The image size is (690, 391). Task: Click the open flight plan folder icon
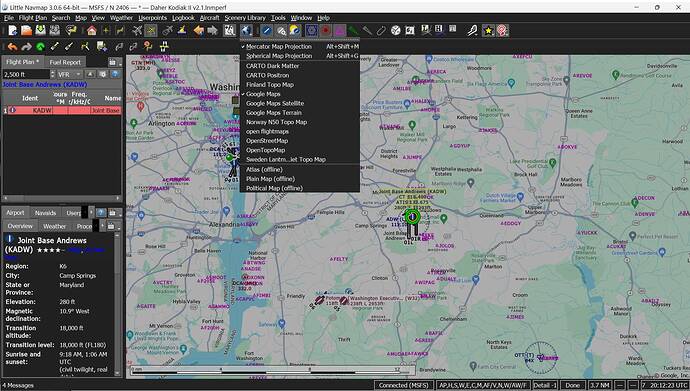coord(26,30)
